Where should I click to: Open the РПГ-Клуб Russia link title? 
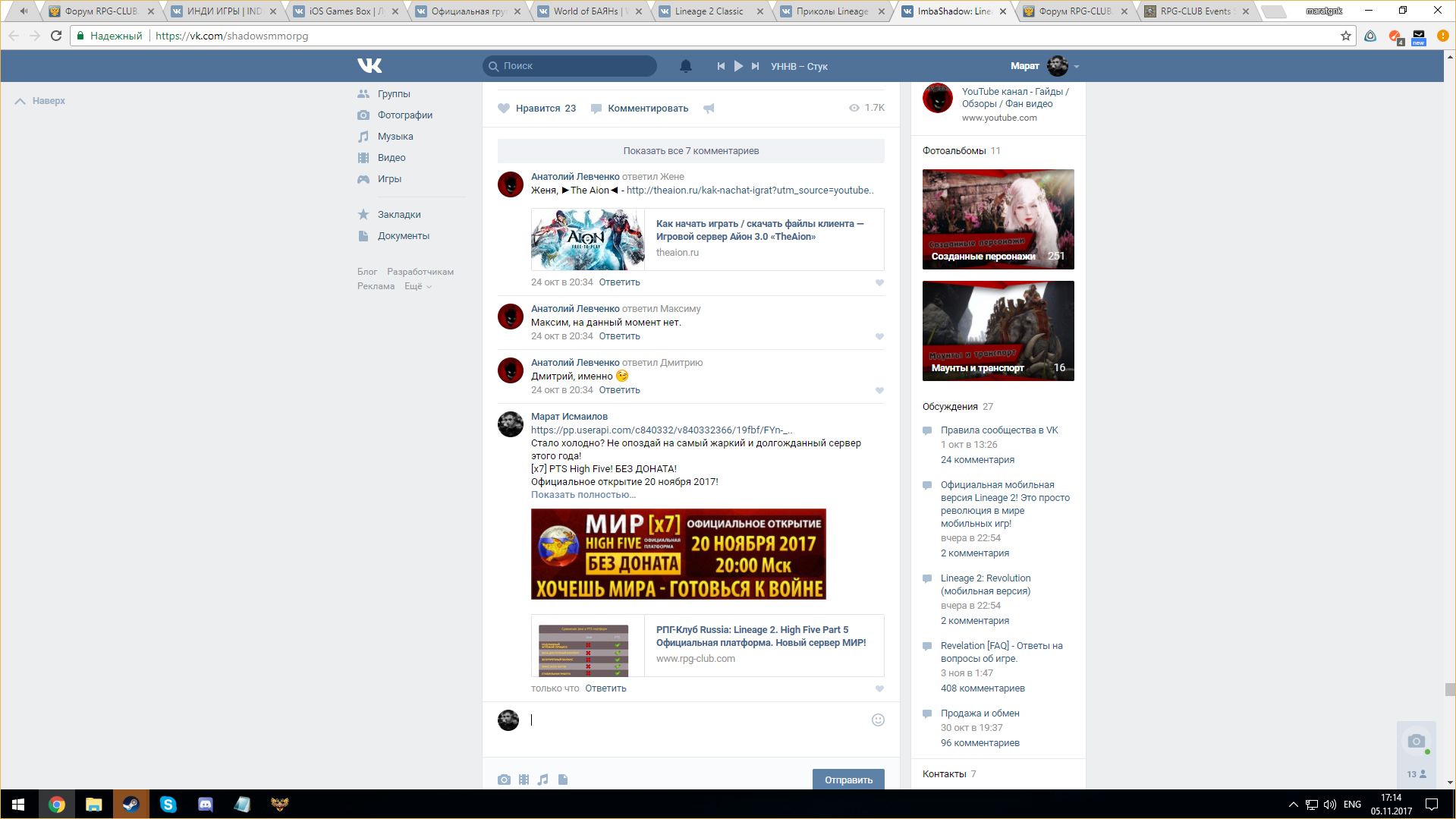[761, 636]
